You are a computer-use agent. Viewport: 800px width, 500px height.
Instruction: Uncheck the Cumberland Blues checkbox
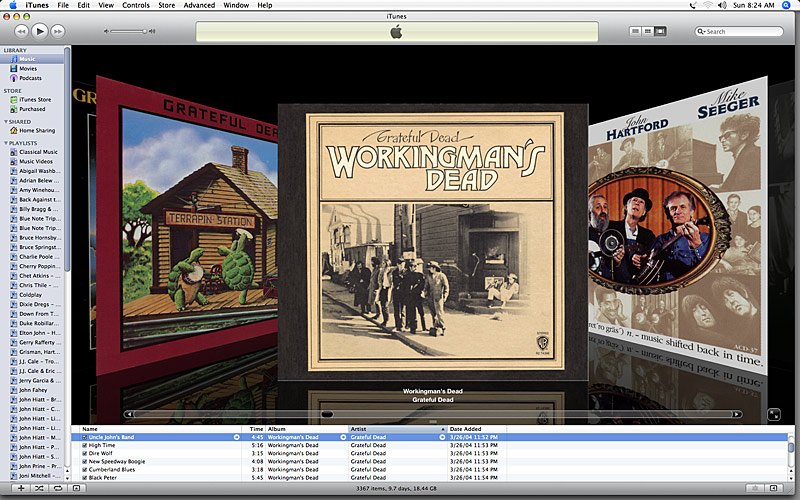click(x=85, y=469)
